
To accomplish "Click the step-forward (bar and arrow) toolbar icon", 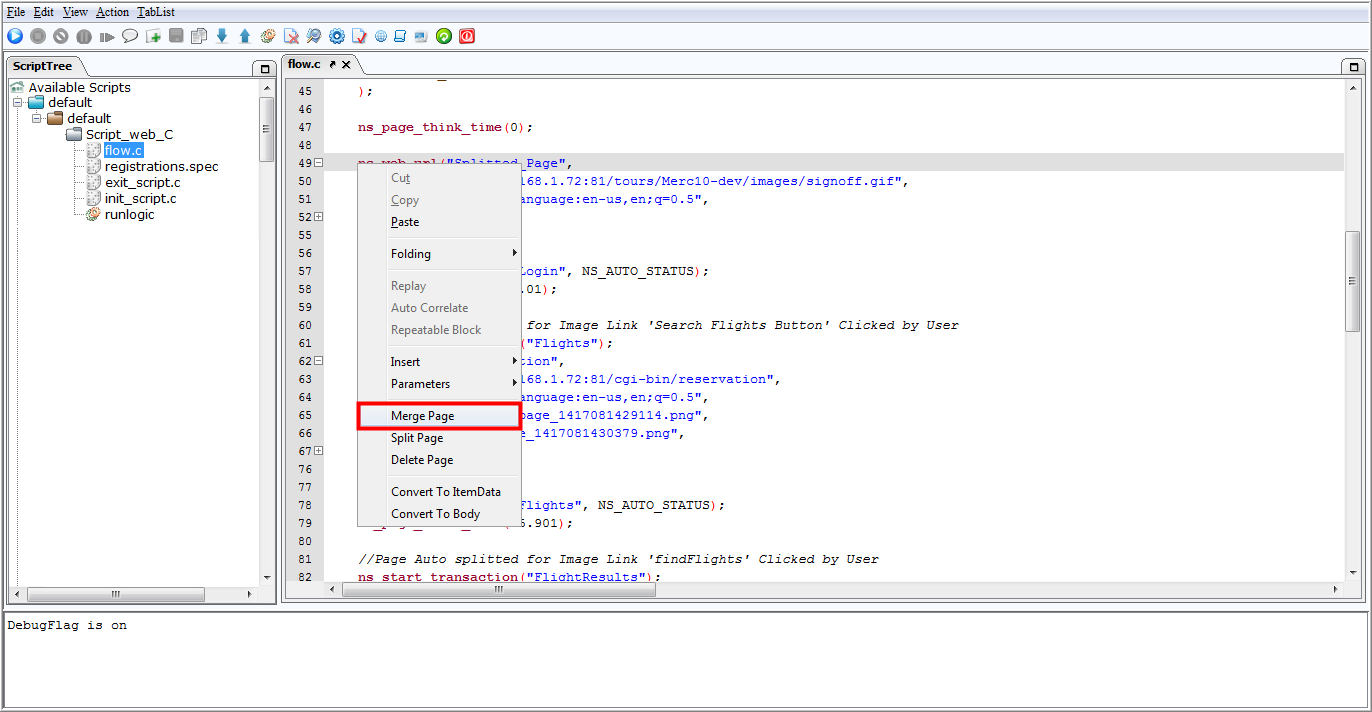I will (x=107, y=36).
